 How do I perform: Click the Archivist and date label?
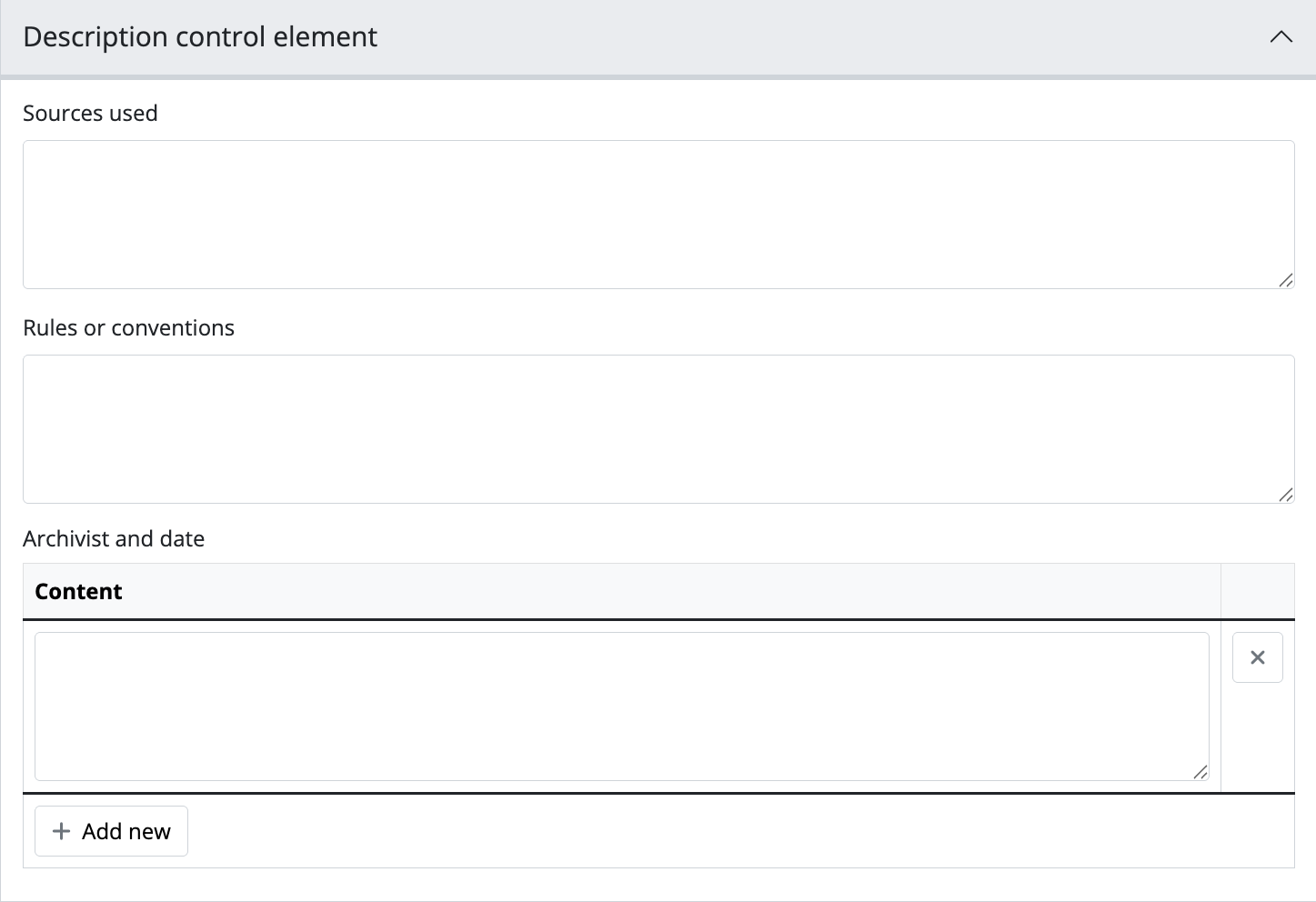point(114,539)
